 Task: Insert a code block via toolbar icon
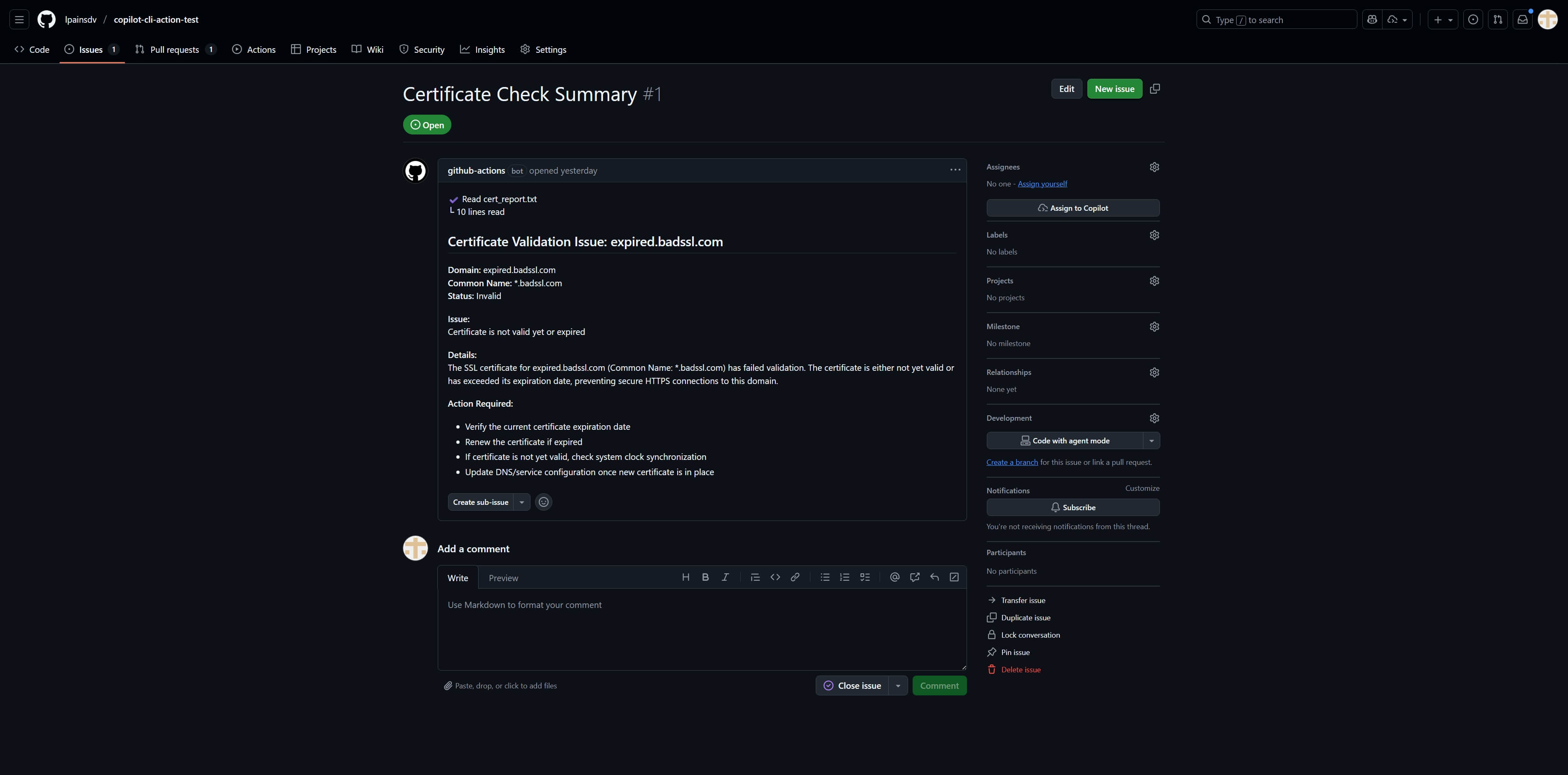point(775,577)
